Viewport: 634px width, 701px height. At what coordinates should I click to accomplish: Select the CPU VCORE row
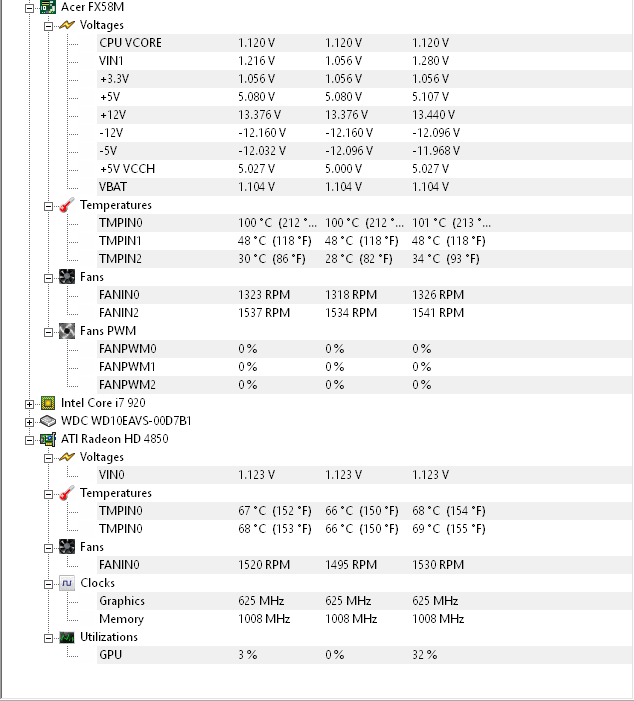pyautogui.click(x=364, y=43)
